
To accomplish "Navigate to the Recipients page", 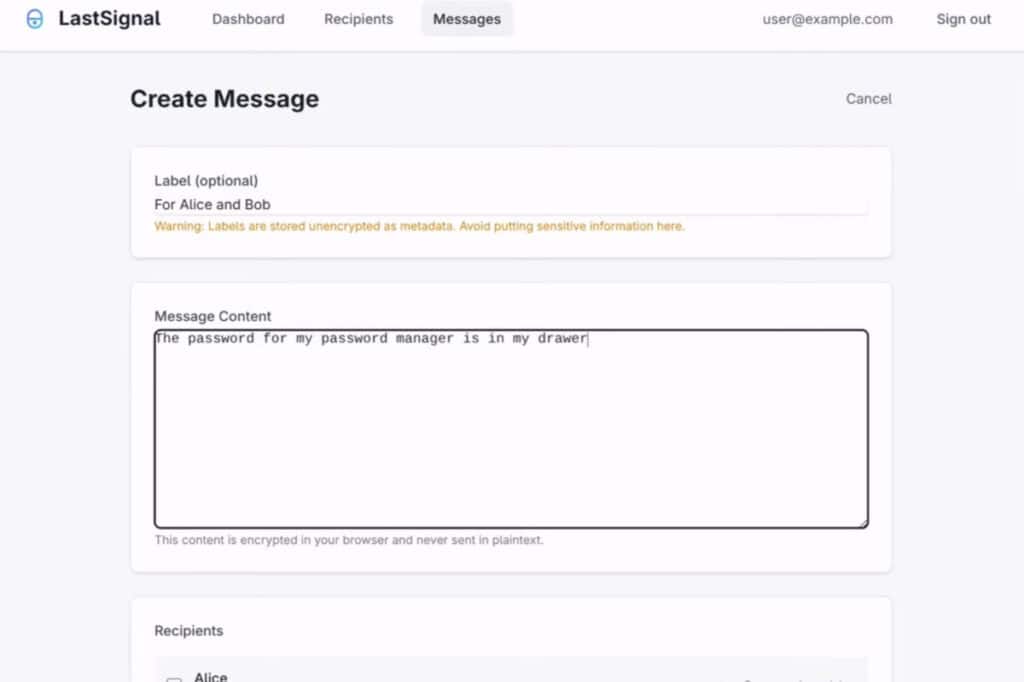I will [x=358, y=18].
